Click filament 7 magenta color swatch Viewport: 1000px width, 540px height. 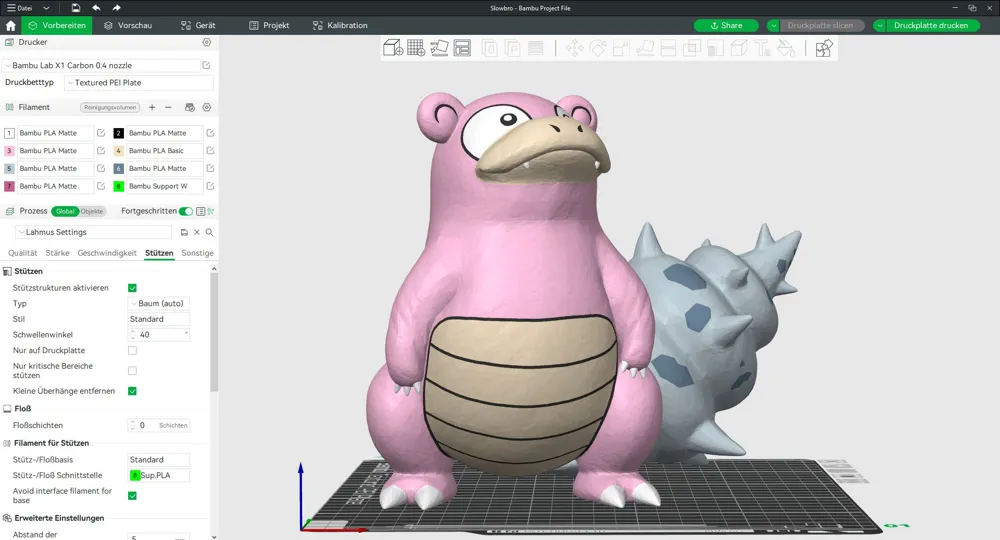point(9,186)
